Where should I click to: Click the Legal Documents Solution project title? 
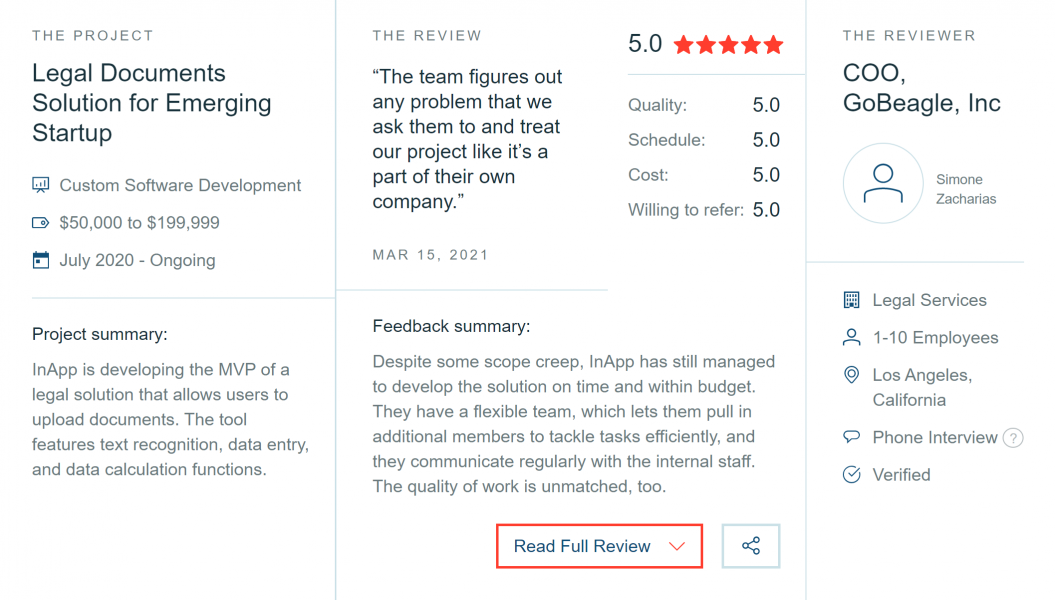coord(151,103)
